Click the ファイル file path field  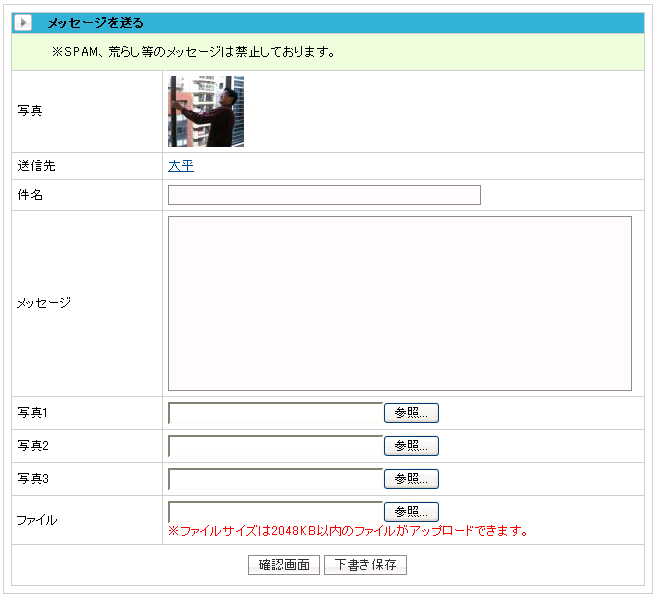click(x=276, y=512)
